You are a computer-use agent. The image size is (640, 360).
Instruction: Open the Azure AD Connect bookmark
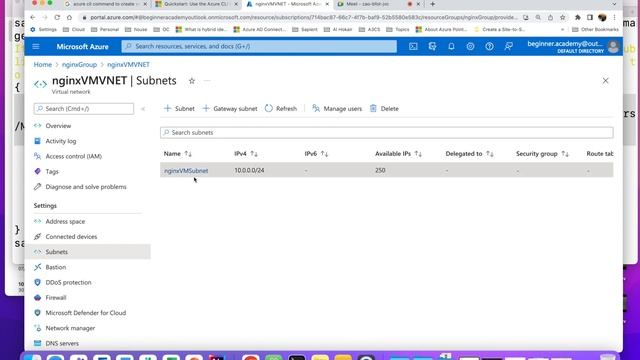[x=260, y=29]
